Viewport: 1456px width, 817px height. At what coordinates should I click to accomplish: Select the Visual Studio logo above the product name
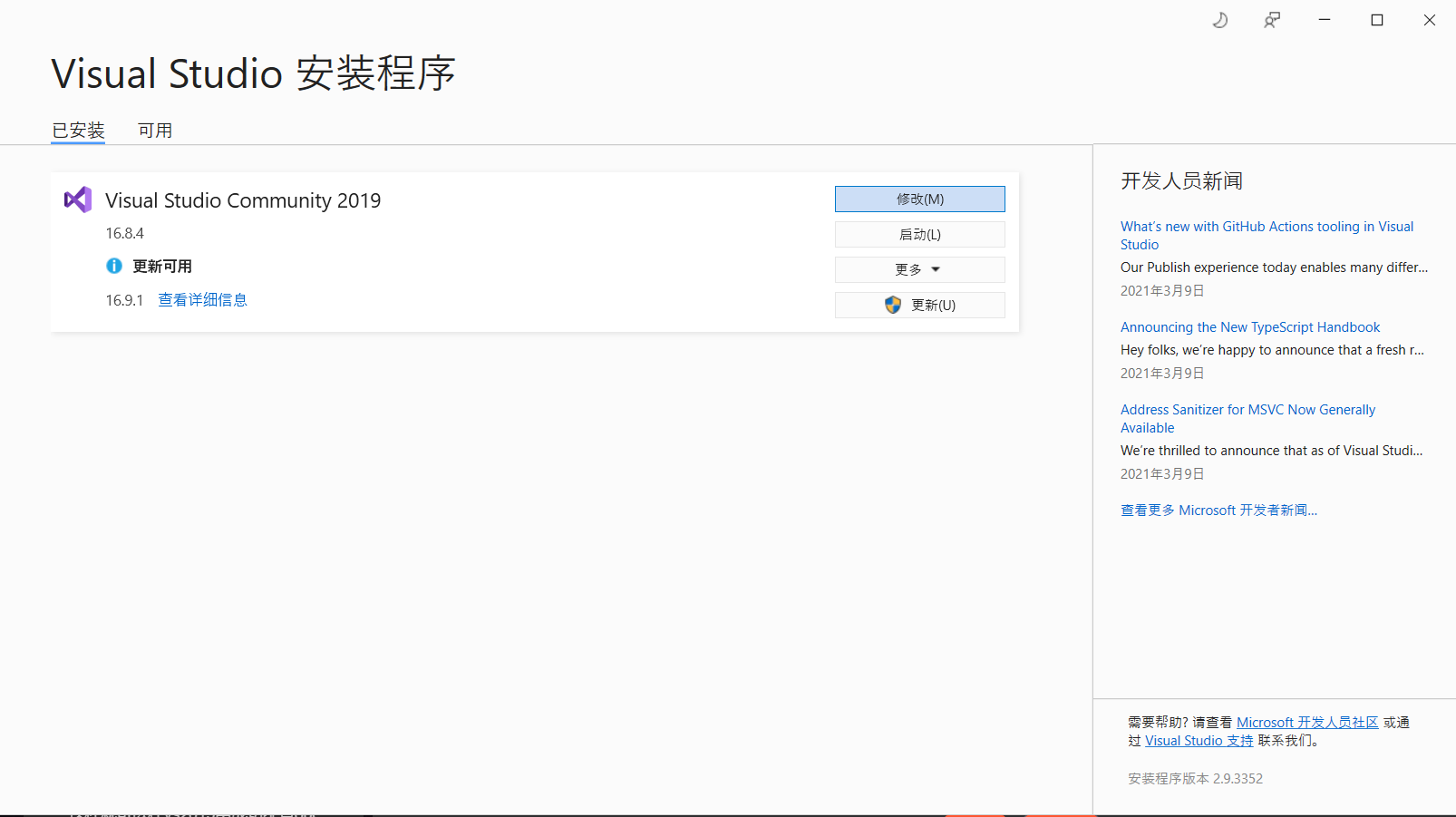(x=77, y=199)
